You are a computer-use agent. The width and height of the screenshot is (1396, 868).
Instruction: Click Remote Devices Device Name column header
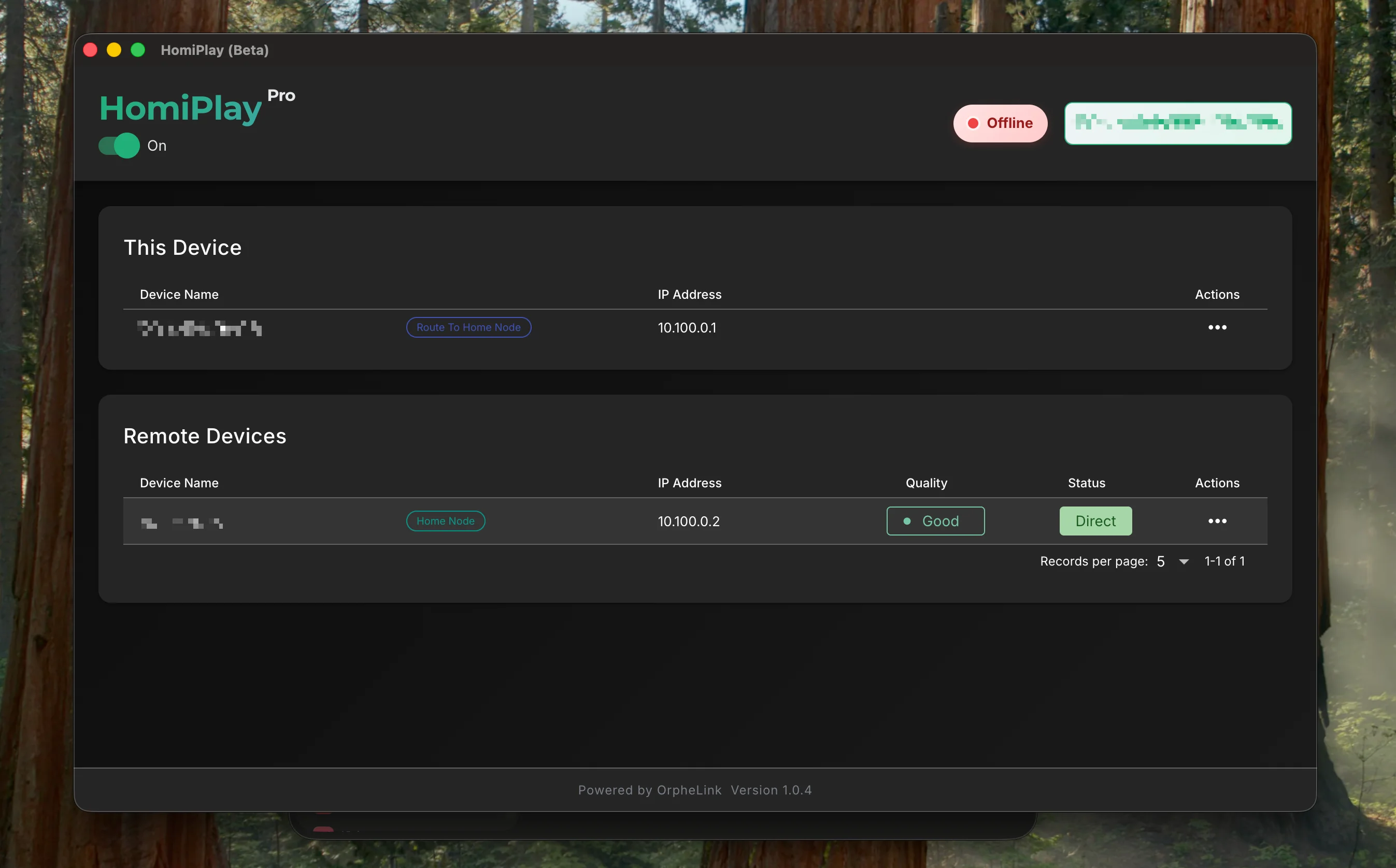pyautogui.click(x=179, y=483)
